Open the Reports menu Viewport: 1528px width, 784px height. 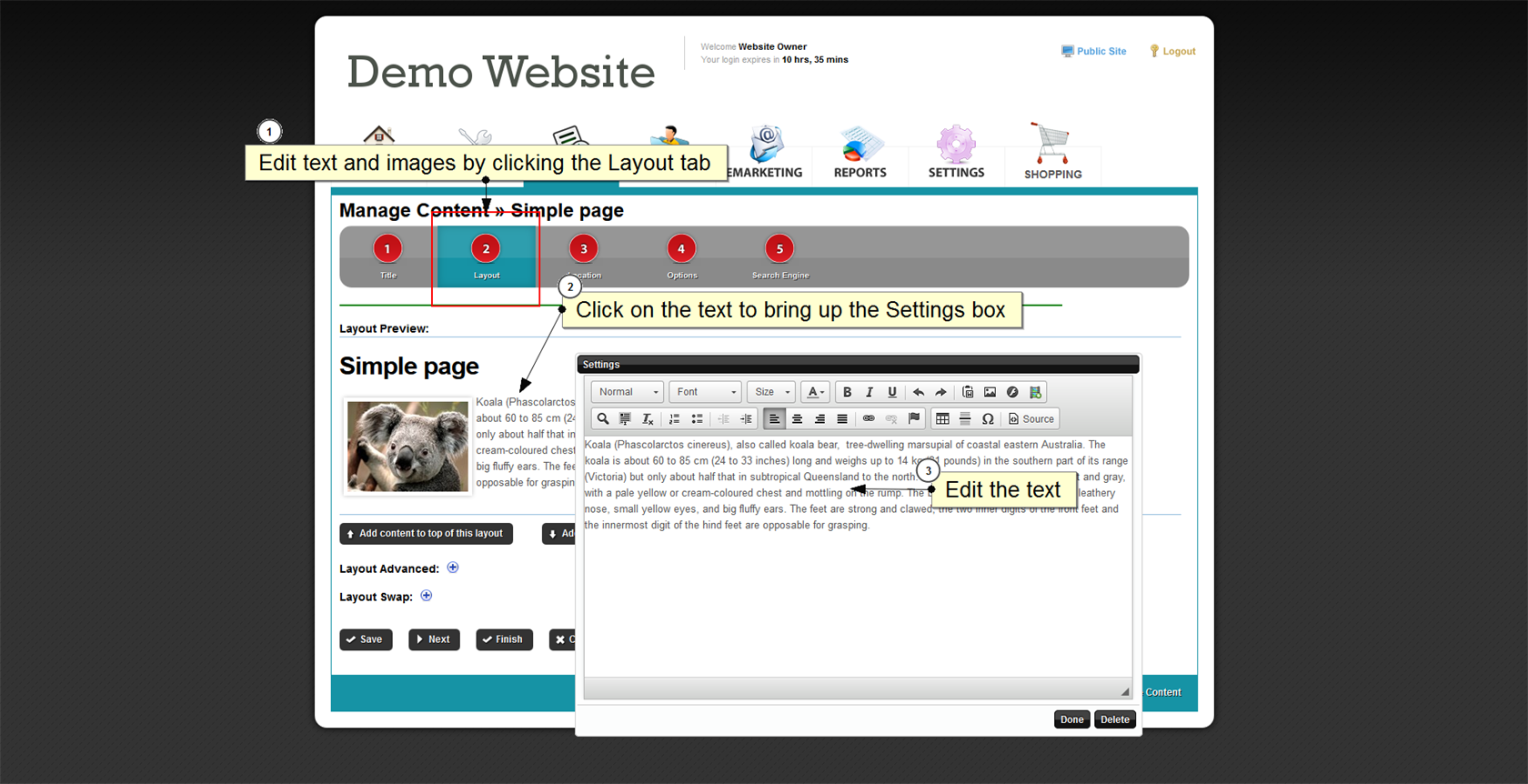click(859, 153)
